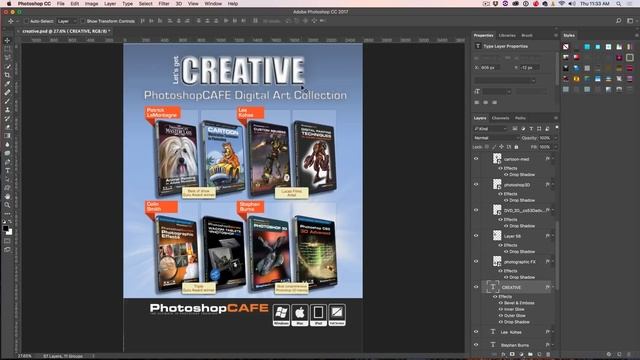Collapse effects of the cartoon-med layer

click(553, 159)
